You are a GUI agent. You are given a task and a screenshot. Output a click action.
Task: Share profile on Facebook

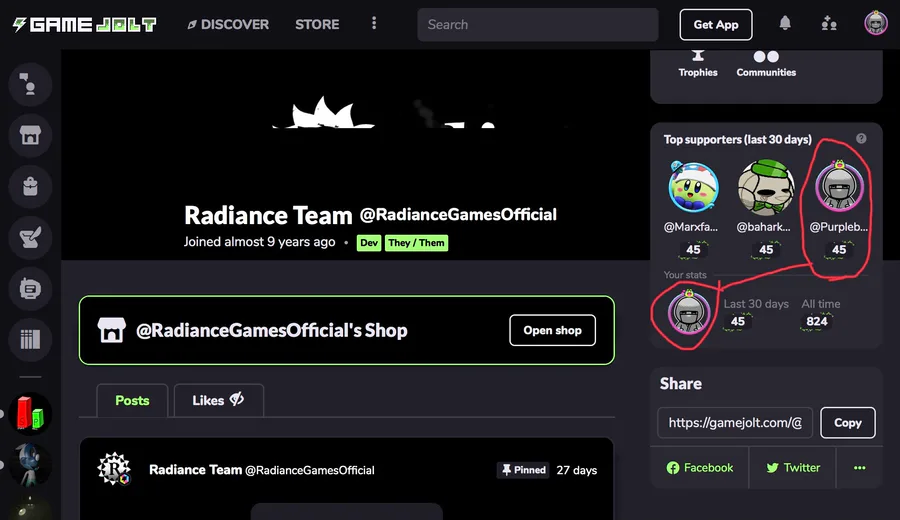[700, 468]
